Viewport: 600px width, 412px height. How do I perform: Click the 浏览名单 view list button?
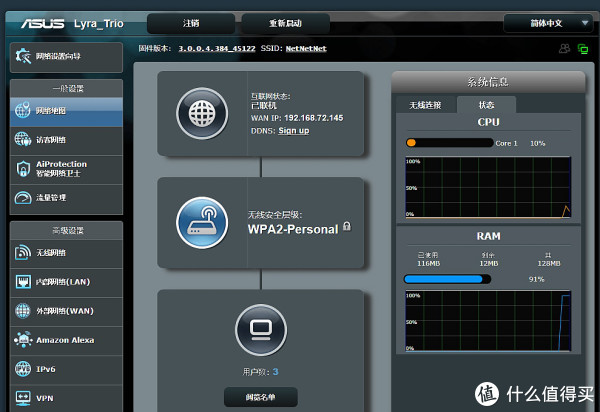[x=259, y=398]
